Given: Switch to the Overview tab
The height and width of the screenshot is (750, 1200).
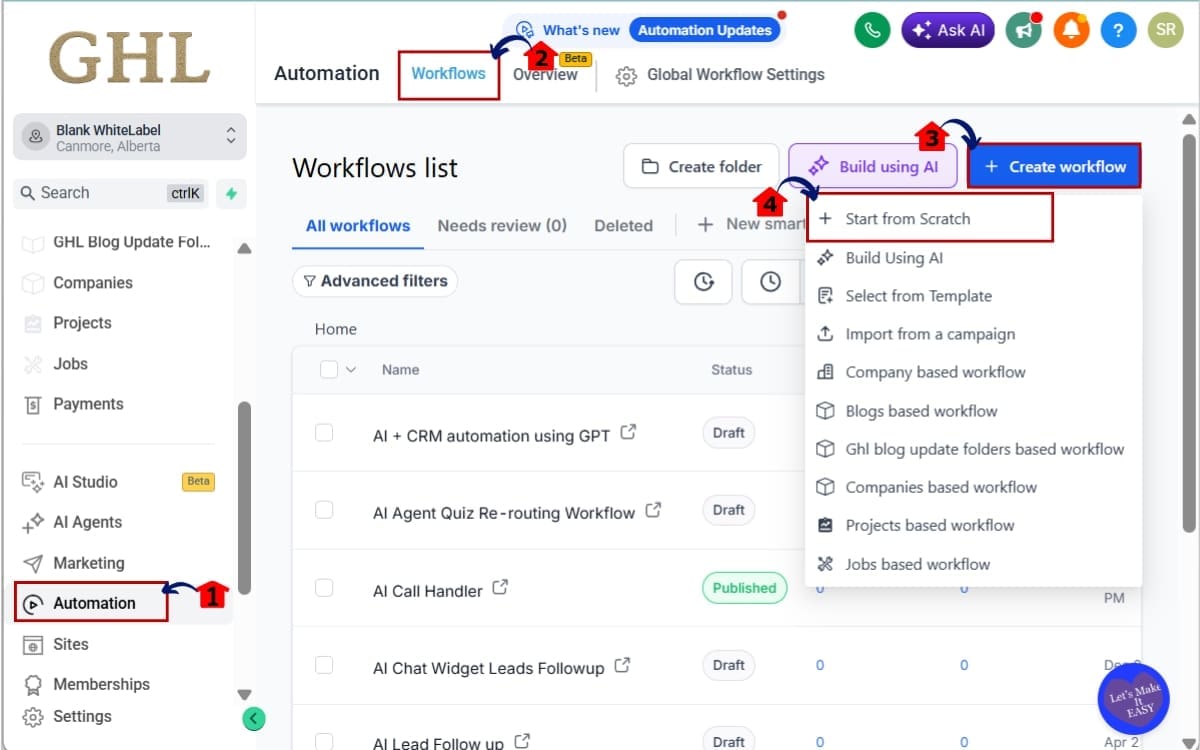Looking at the screenshot, I should point(545,75).
